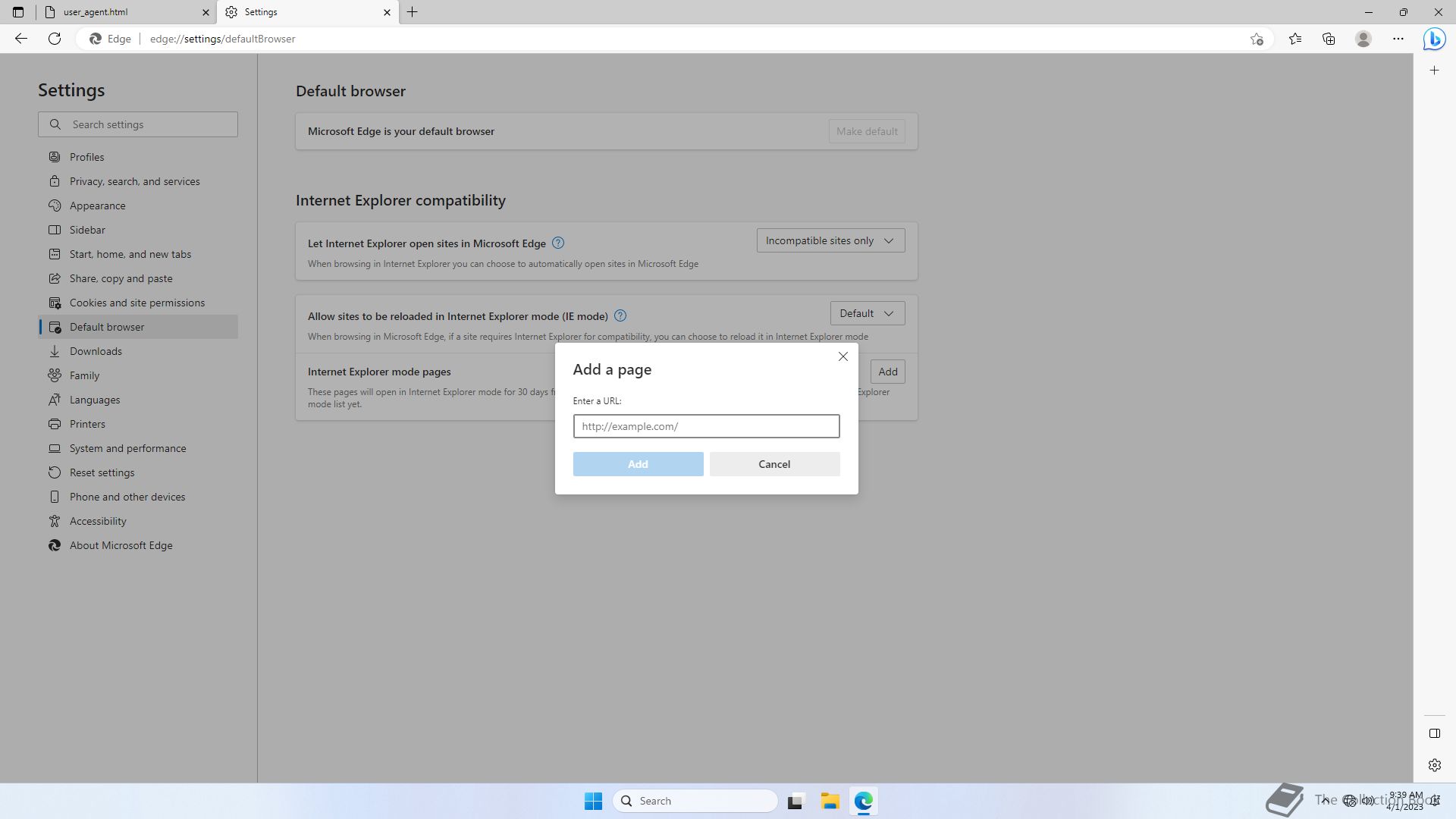The image size is (1456, 819).
Task: Click help icon next to Let Internet Explorer open sites
Action: (558, 243)
